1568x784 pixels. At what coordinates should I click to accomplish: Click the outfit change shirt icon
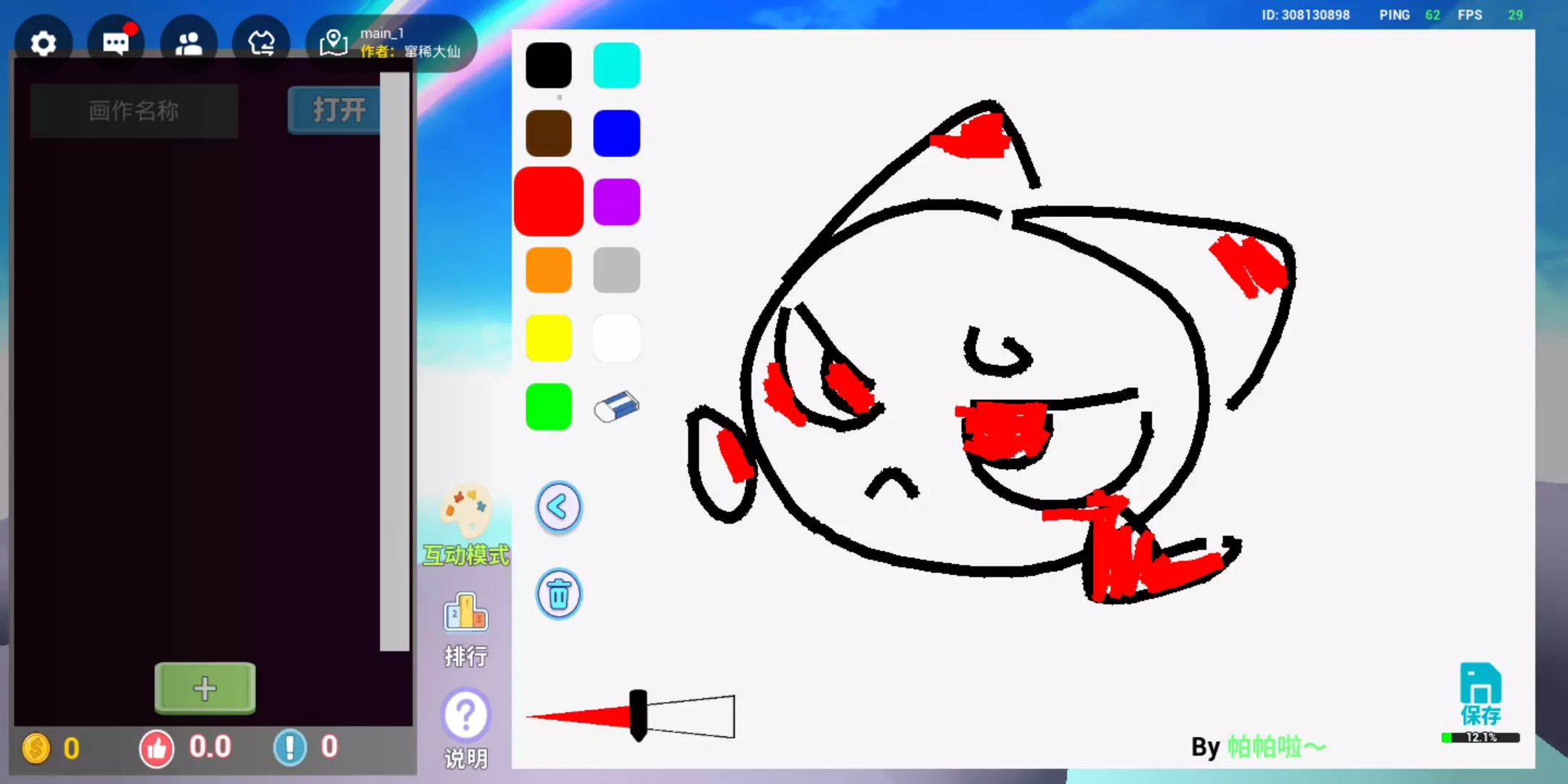click(261, 44)
